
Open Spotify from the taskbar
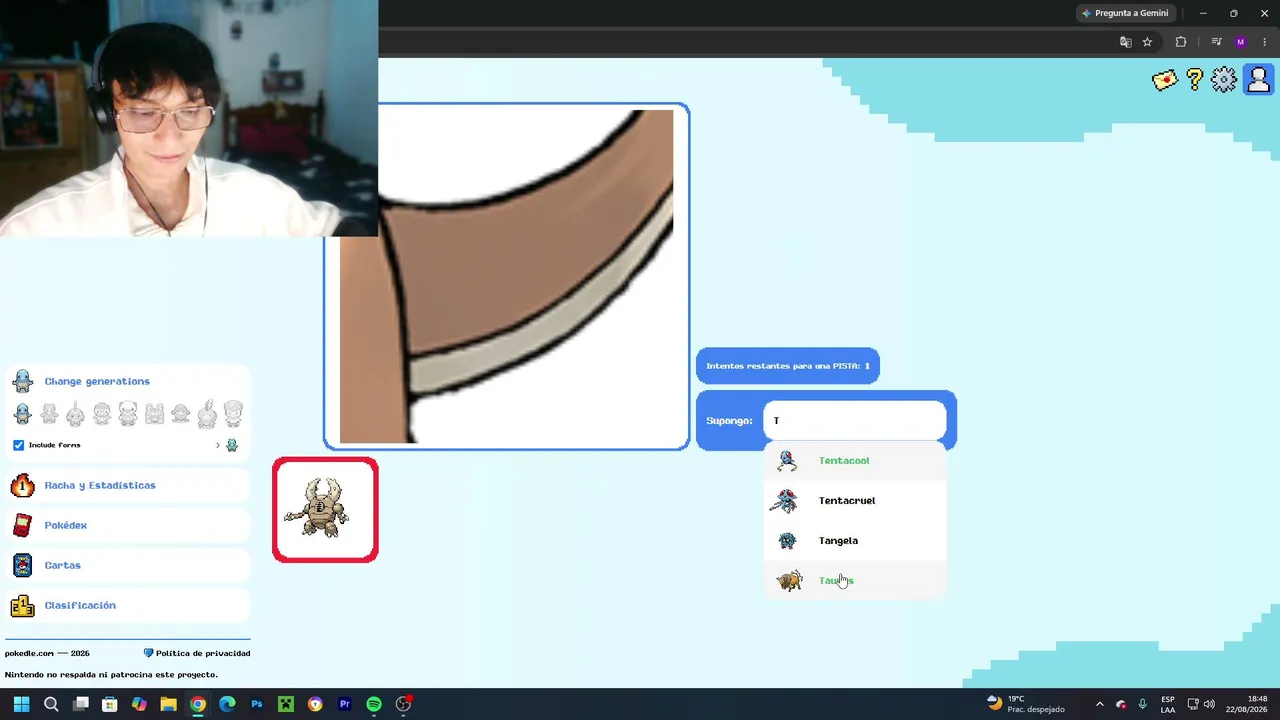click(x=374, y=704)
